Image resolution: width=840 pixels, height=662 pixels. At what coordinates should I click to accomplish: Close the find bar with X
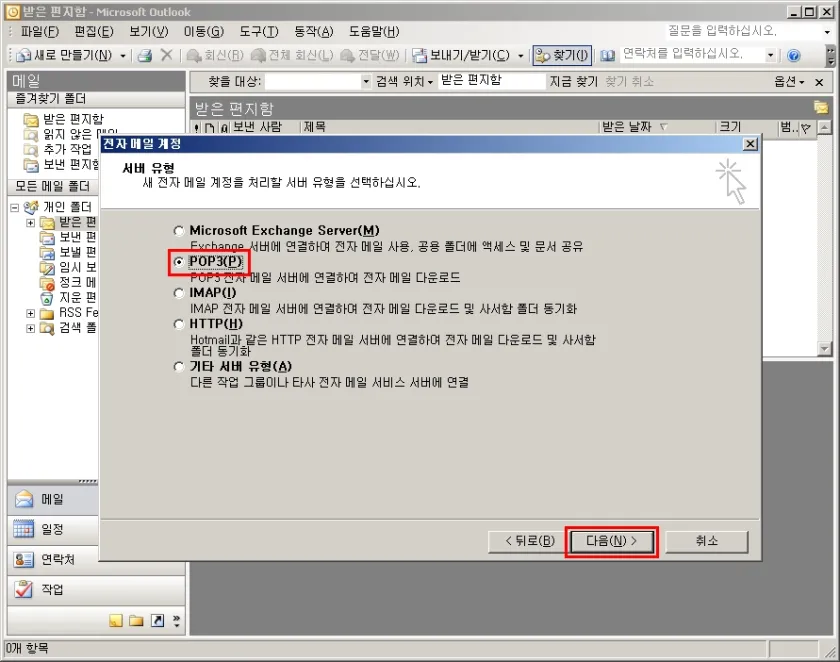819,82
